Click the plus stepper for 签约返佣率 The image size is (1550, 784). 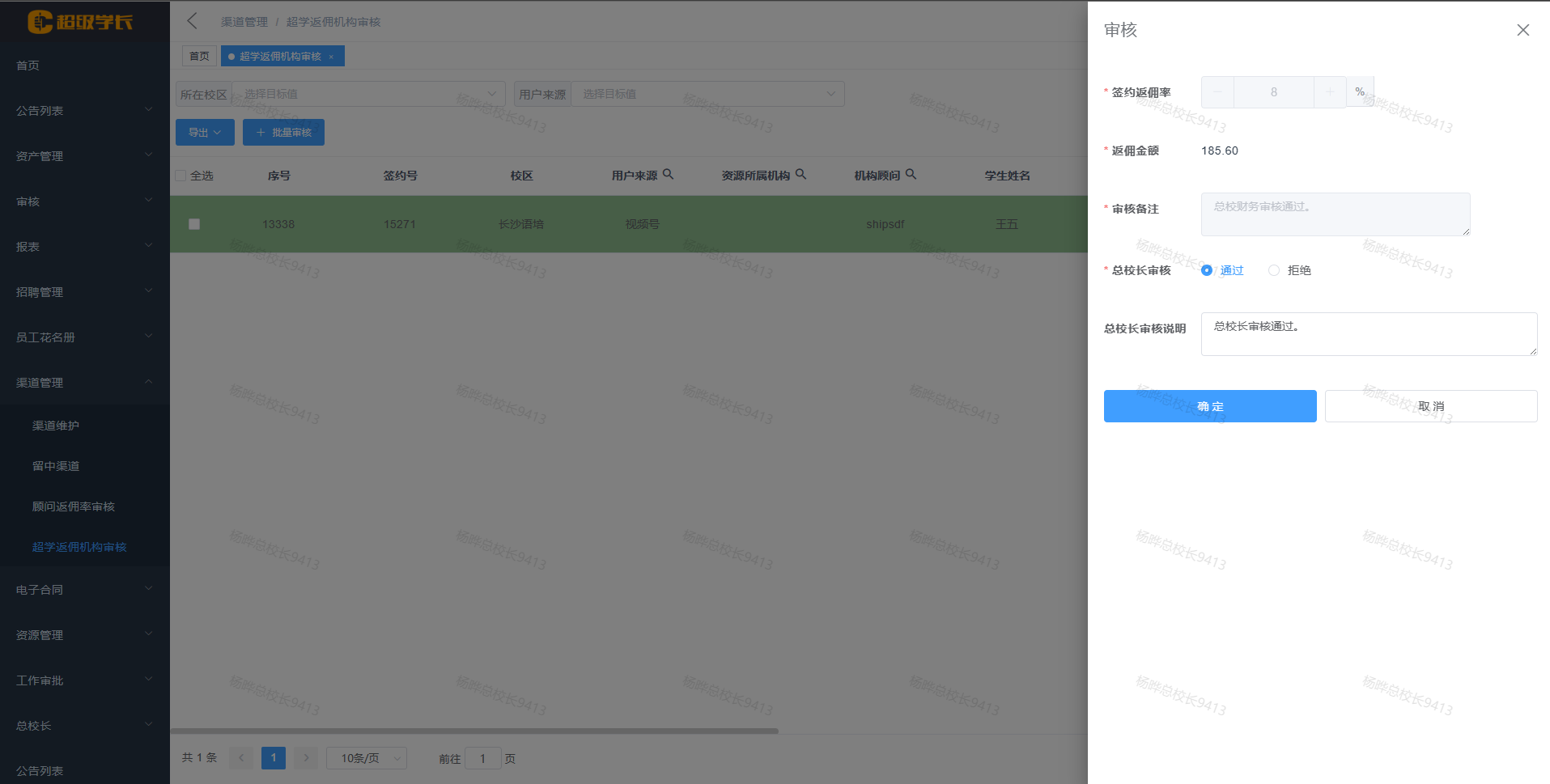pos(1329,92)
